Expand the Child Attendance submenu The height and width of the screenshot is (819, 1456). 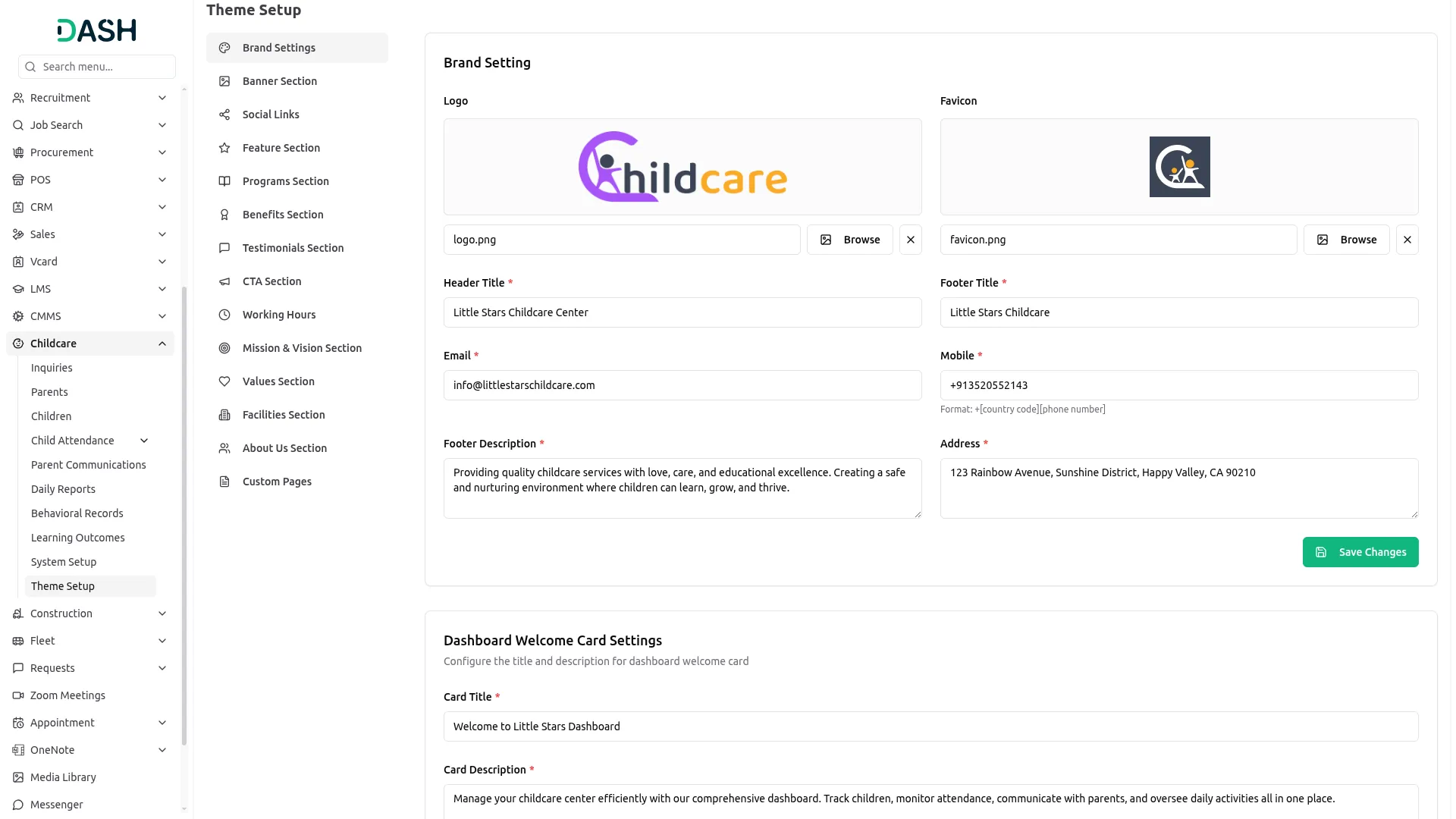coord(144,440)
